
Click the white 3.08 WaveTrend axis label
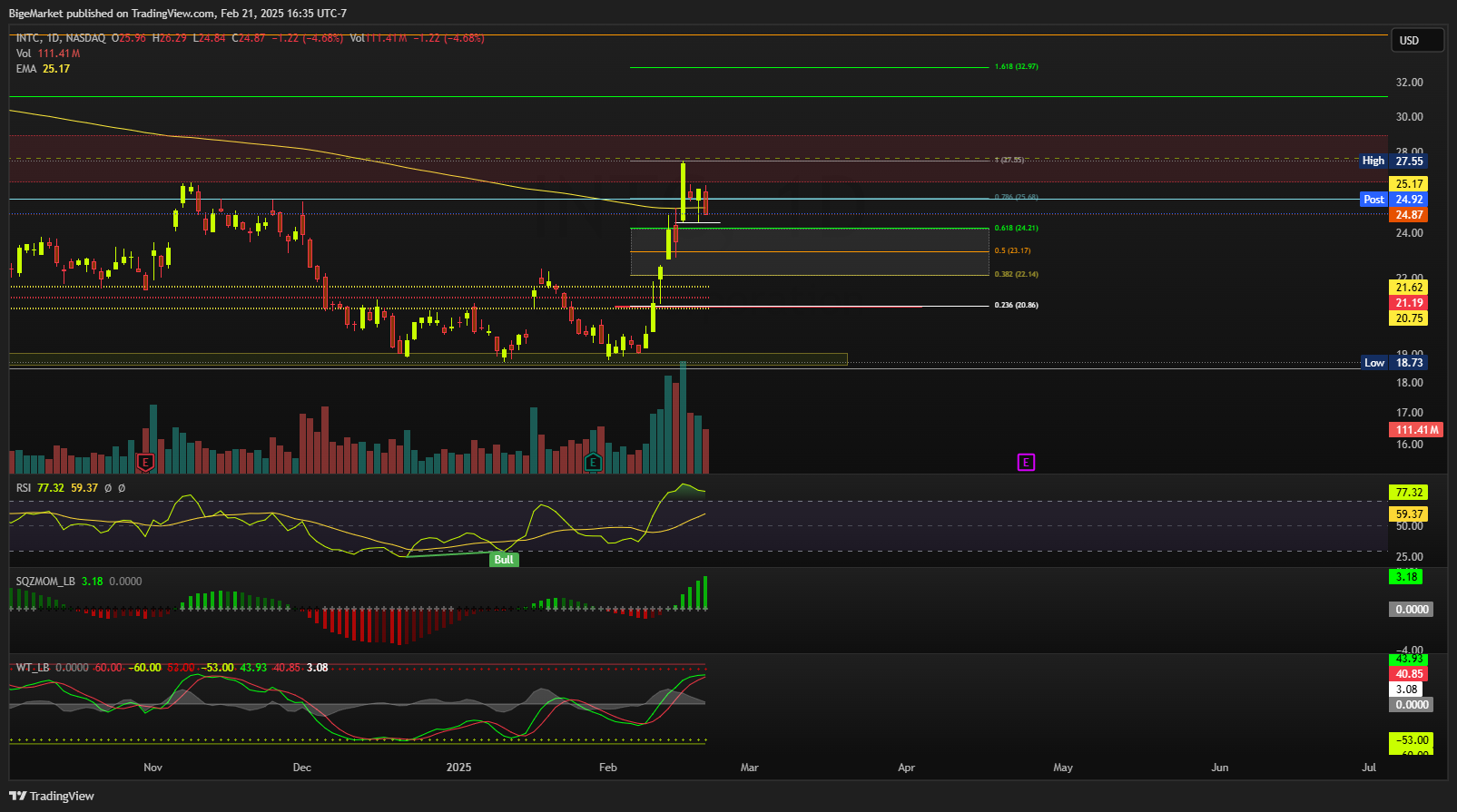click(1406, 690)
